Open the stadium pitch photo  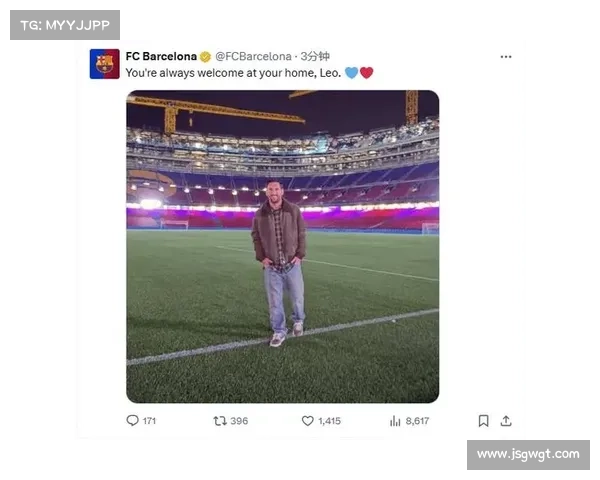[x=282, y=246]
